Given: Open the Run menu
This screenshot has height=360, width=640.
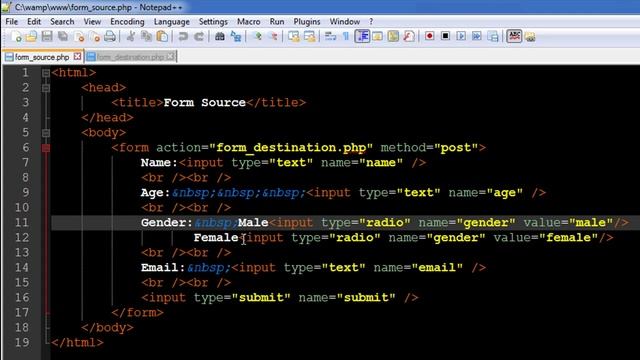Looking at the screenshot, I should (x=277, y=22).
